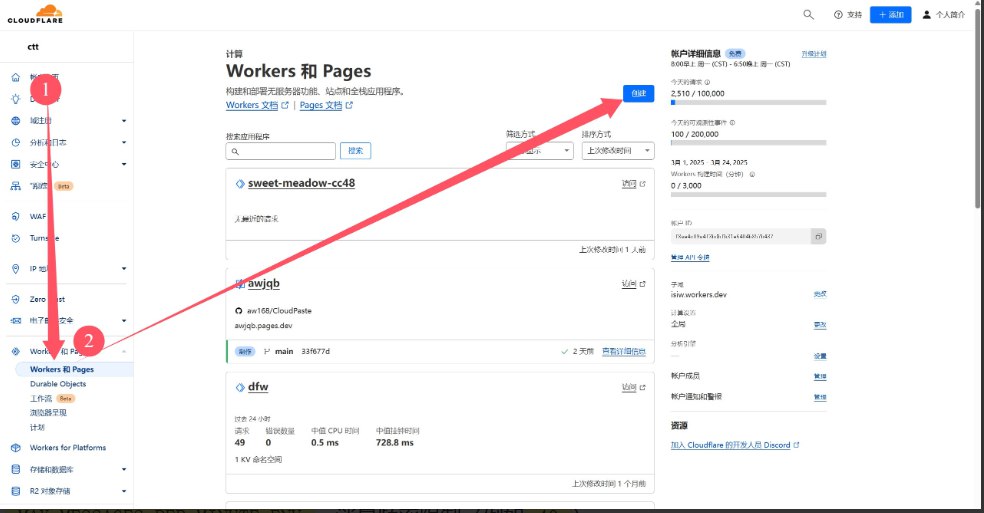Image resolution: width=984 pixels, height=513 pixels.
Task: Select the 728.8 ms value
Action: (395, 443)
